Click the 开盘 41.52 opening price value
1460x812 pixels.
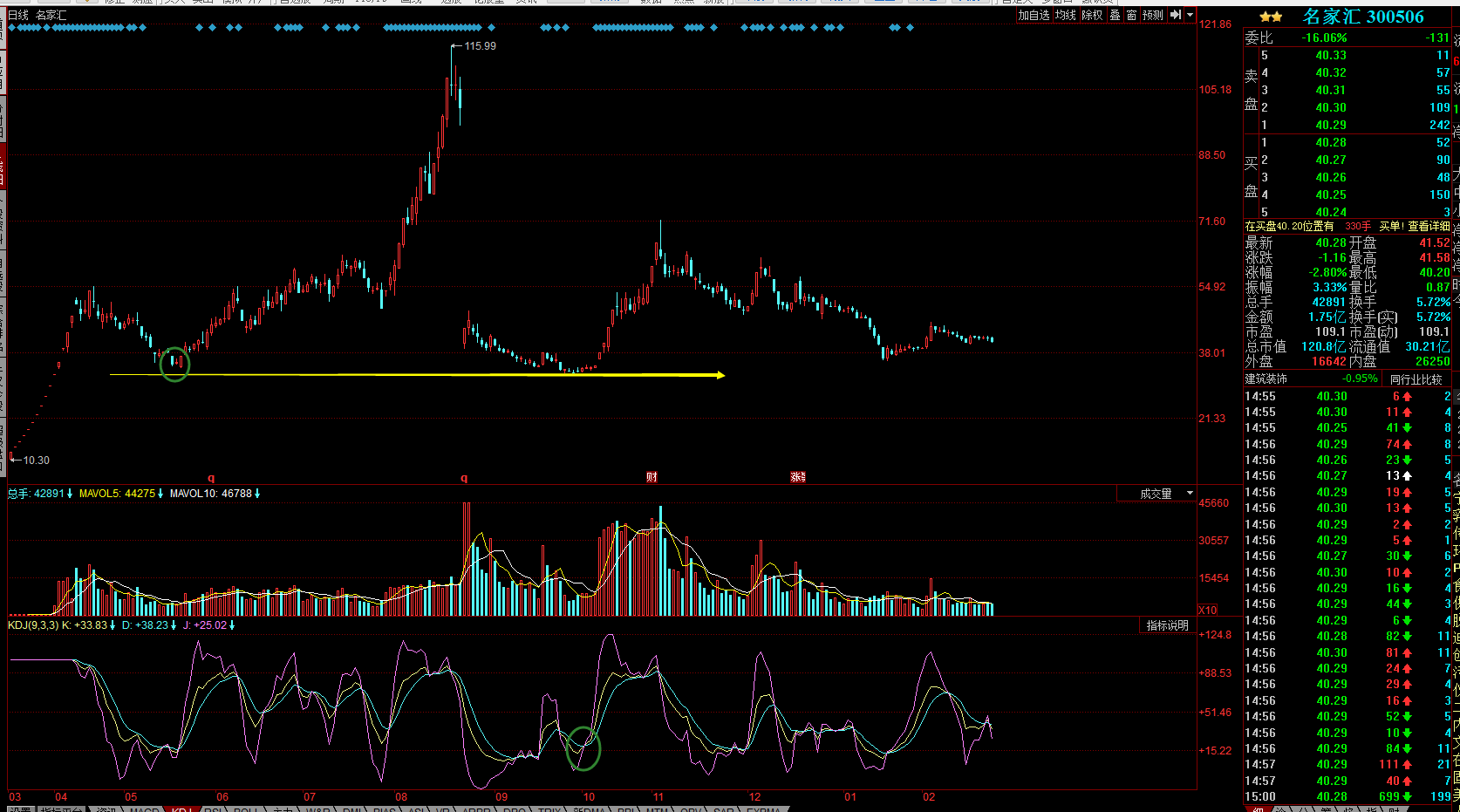point(1434,242)
